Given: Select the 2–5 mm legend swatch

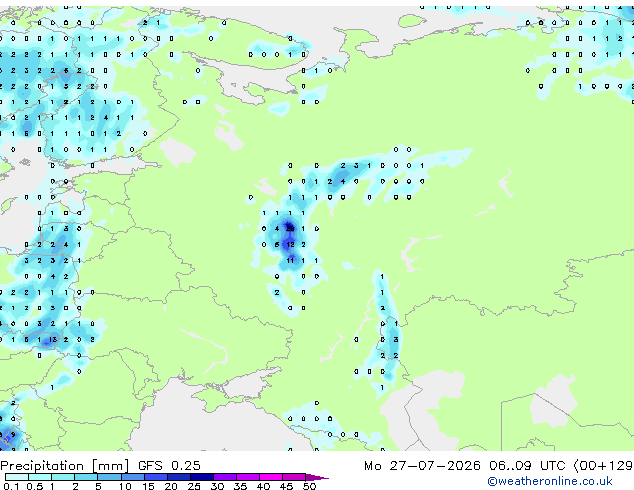Looking at the screenshot, I should click(x=86, y=477).
